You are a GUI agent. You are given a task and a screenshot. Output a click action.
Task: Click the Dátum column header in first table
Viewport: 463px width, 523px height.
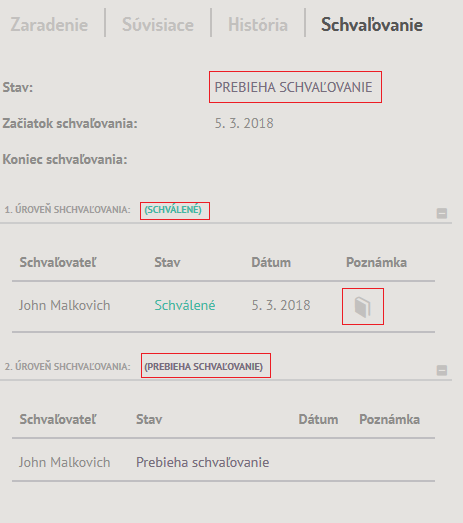pos(271,263)
